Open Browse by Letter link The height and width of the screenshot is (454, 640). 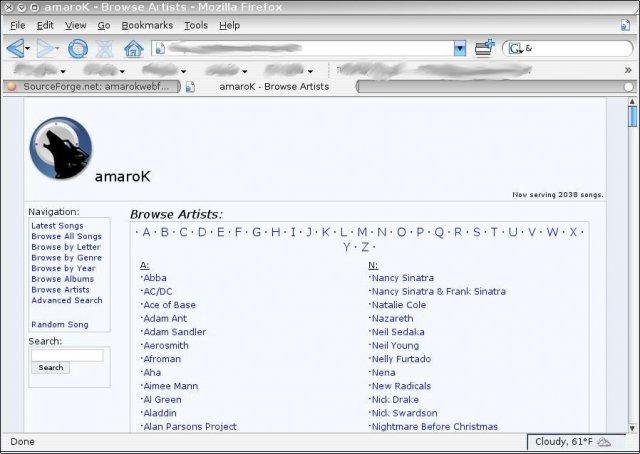tap(66, 247)
